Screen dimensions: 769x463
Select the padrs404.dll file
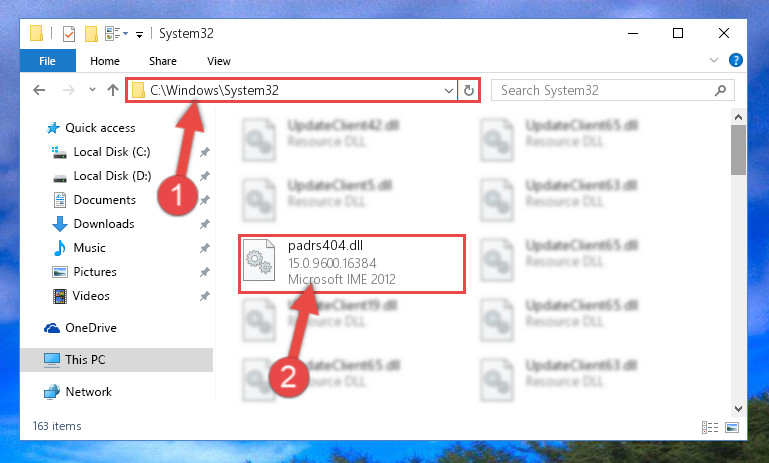[x=352, y=264]
